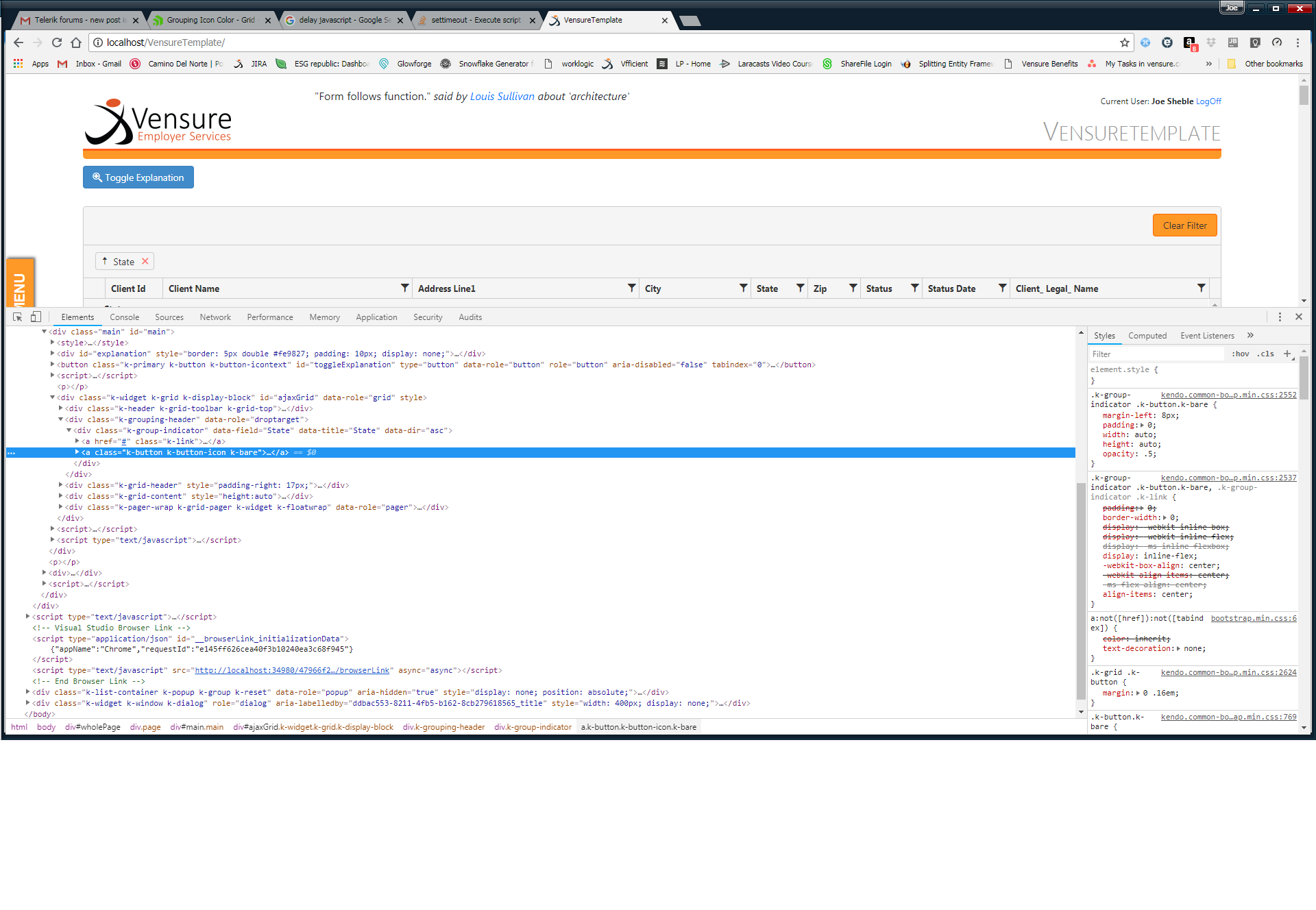Screen dimensions: 1316x910
Task: Open the Computed styles tab
Action: click(1147, 336)
